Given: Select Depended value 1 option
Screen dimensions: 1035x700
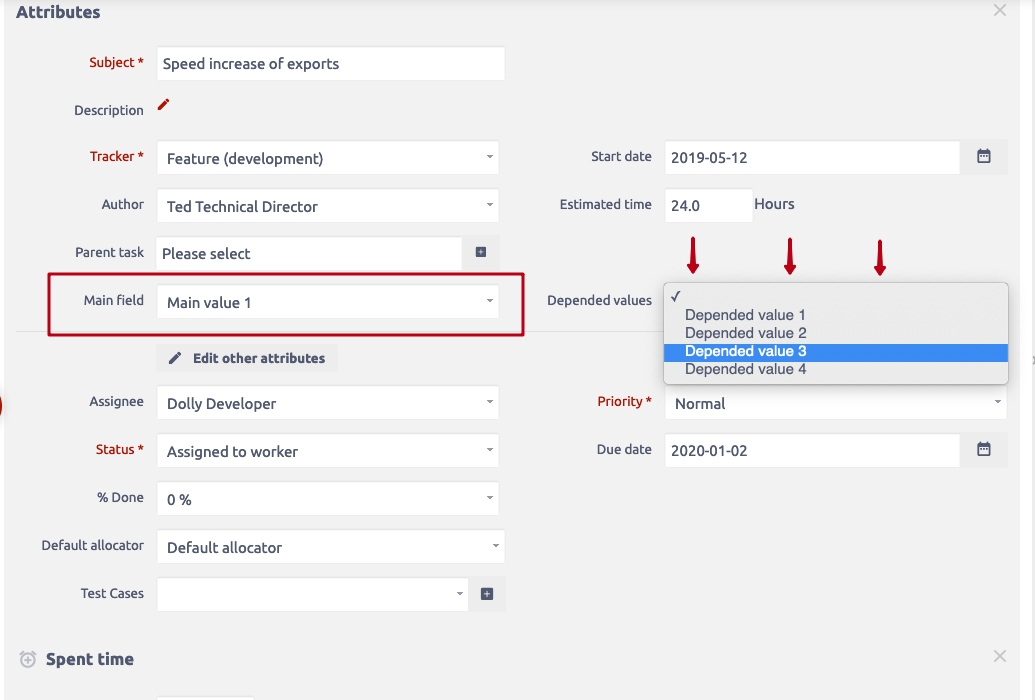Looking at the screenshot, I should click(745, 315).
